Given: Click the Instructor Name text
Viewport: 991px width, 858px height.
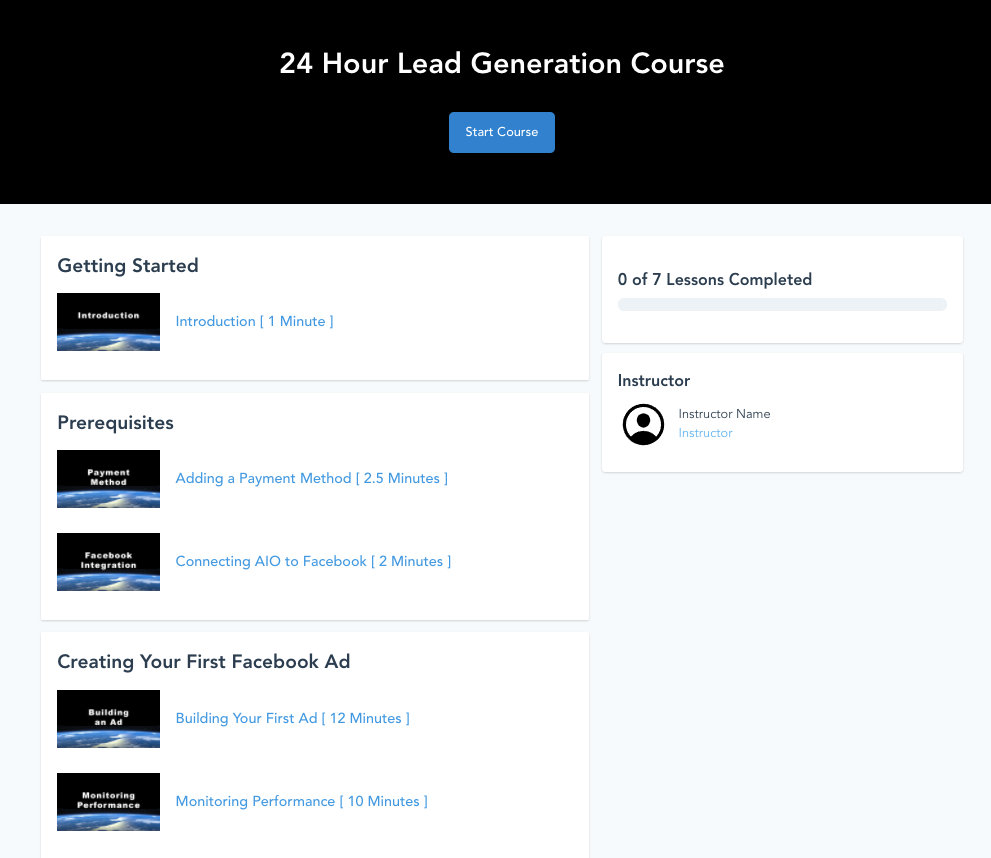Looking at the screenshot, I should click(x=724, y=414).
